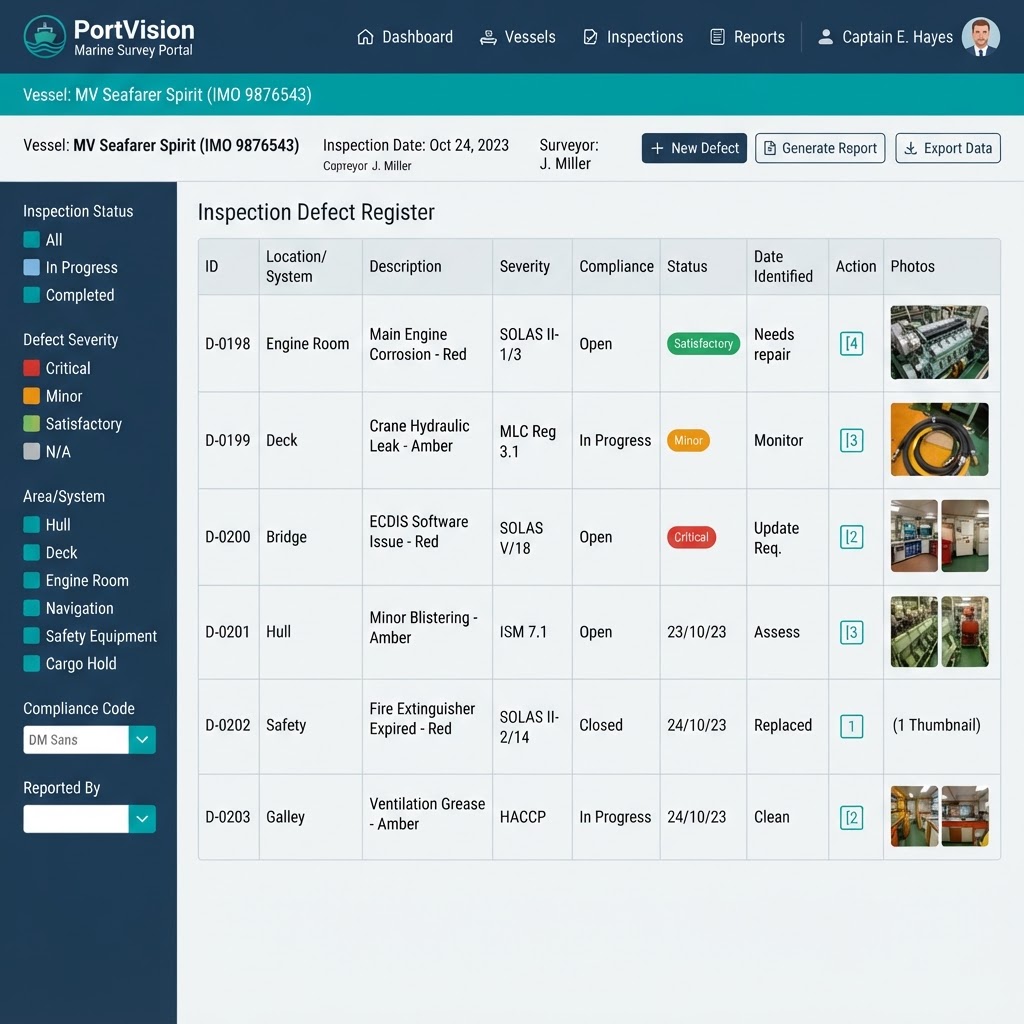Select the gray N/A severity swatch
Image resolution: width=1024 pixels, height=1024 pixels.
31,451
